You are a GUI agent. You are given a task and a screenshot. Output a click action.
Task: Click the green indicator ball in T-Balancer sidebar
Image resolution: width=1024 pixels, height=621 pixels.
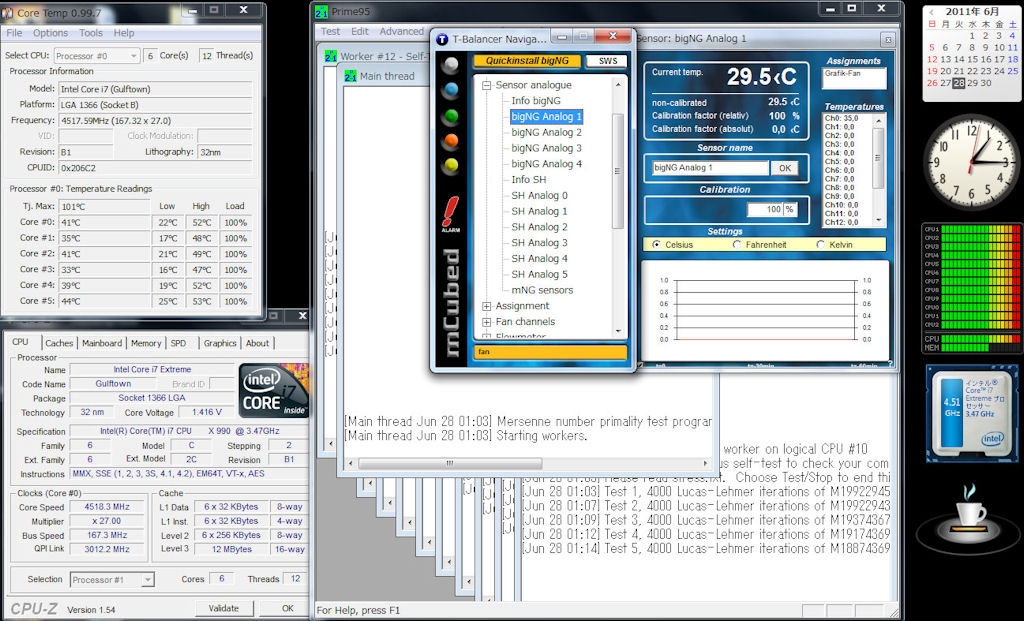coord(452,115)
